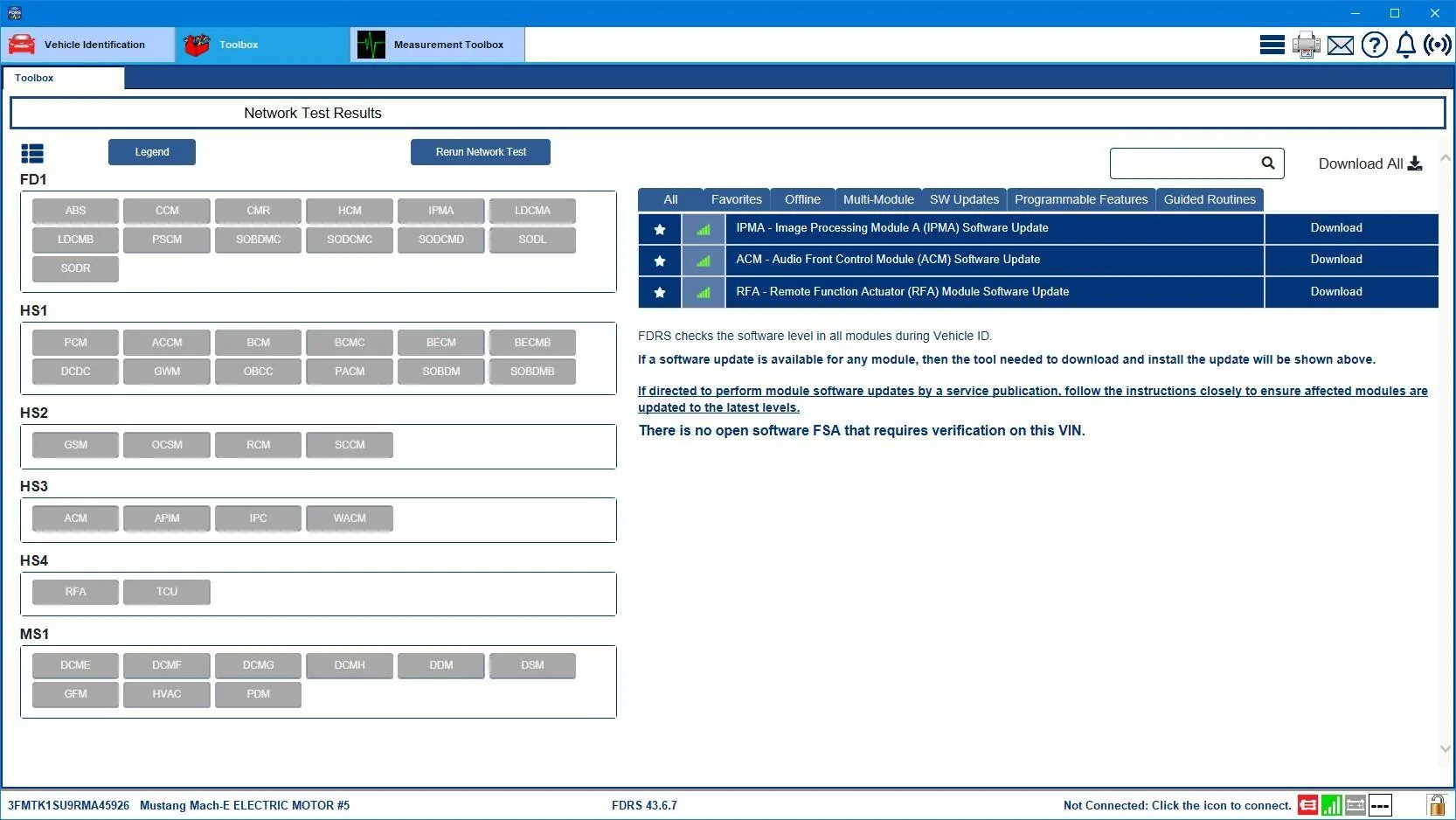The height and width of the screenshot is (820, 1456).
Task: Click the gray device status icon
Action: pyautogui.click(x=1355, y=805)
